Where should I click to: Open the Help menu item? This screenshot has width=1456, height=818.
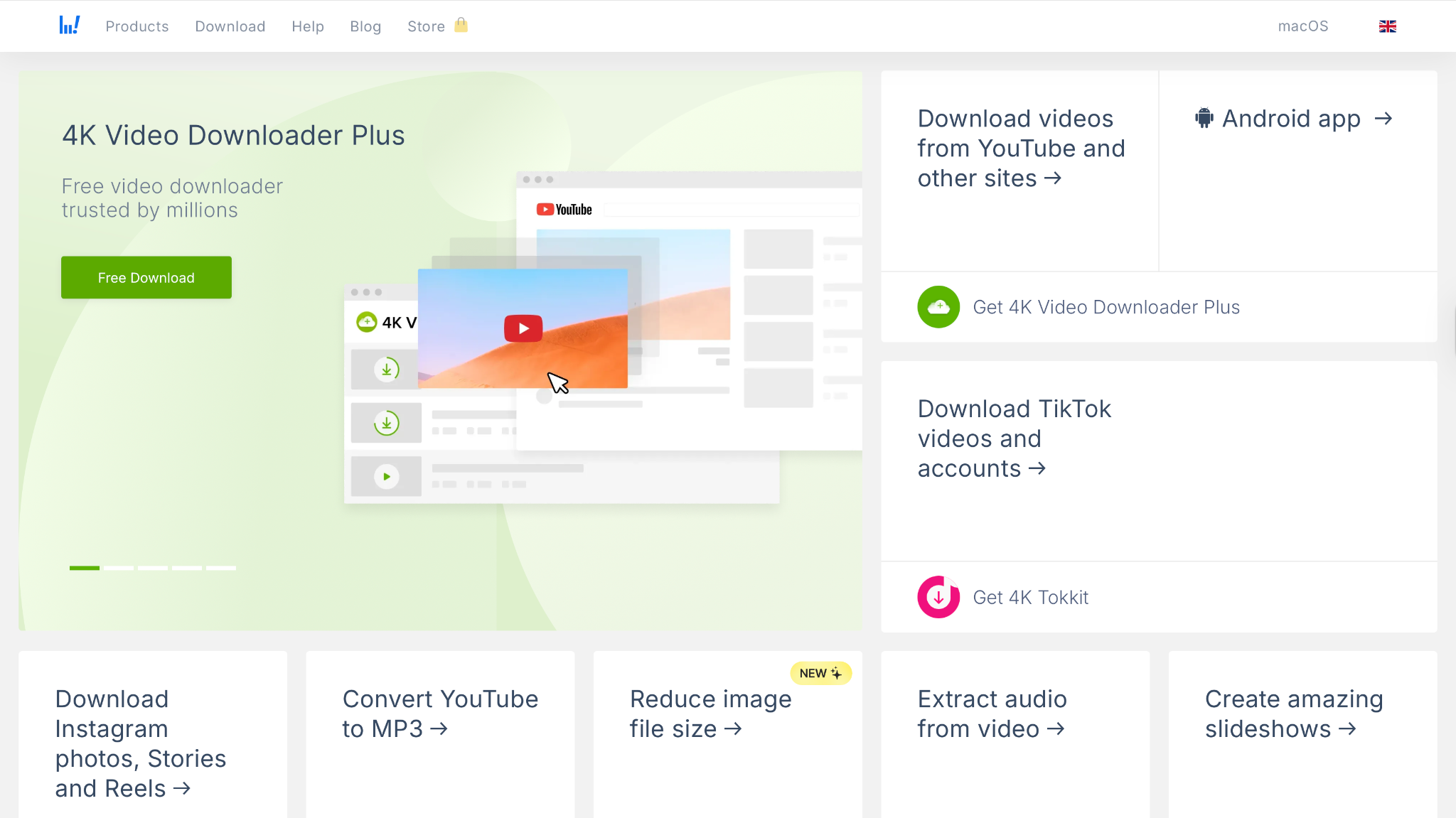click(x=307, y=26)
